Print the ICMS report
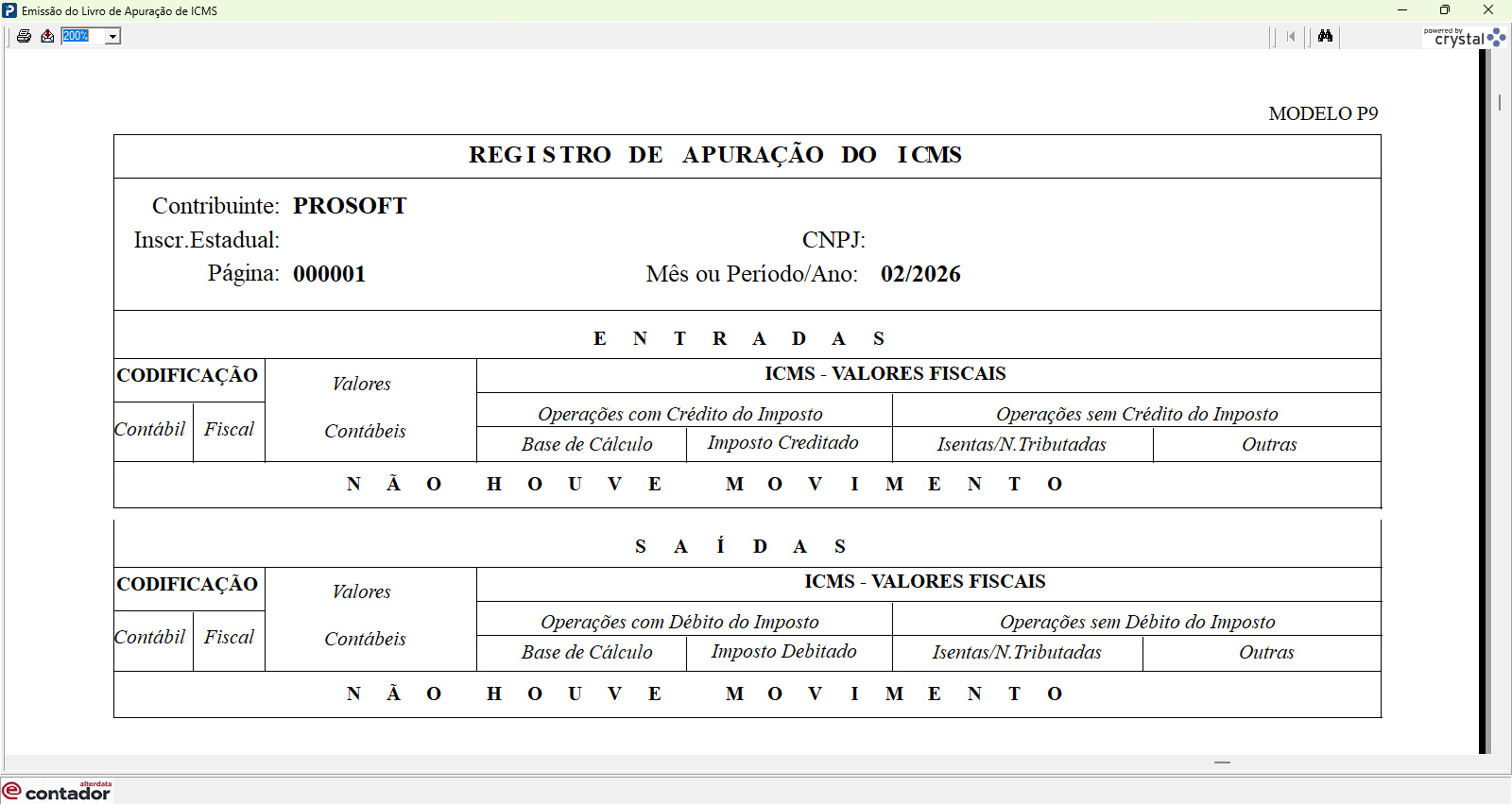This screenshot has width=1512, height=805. [24, 36]
